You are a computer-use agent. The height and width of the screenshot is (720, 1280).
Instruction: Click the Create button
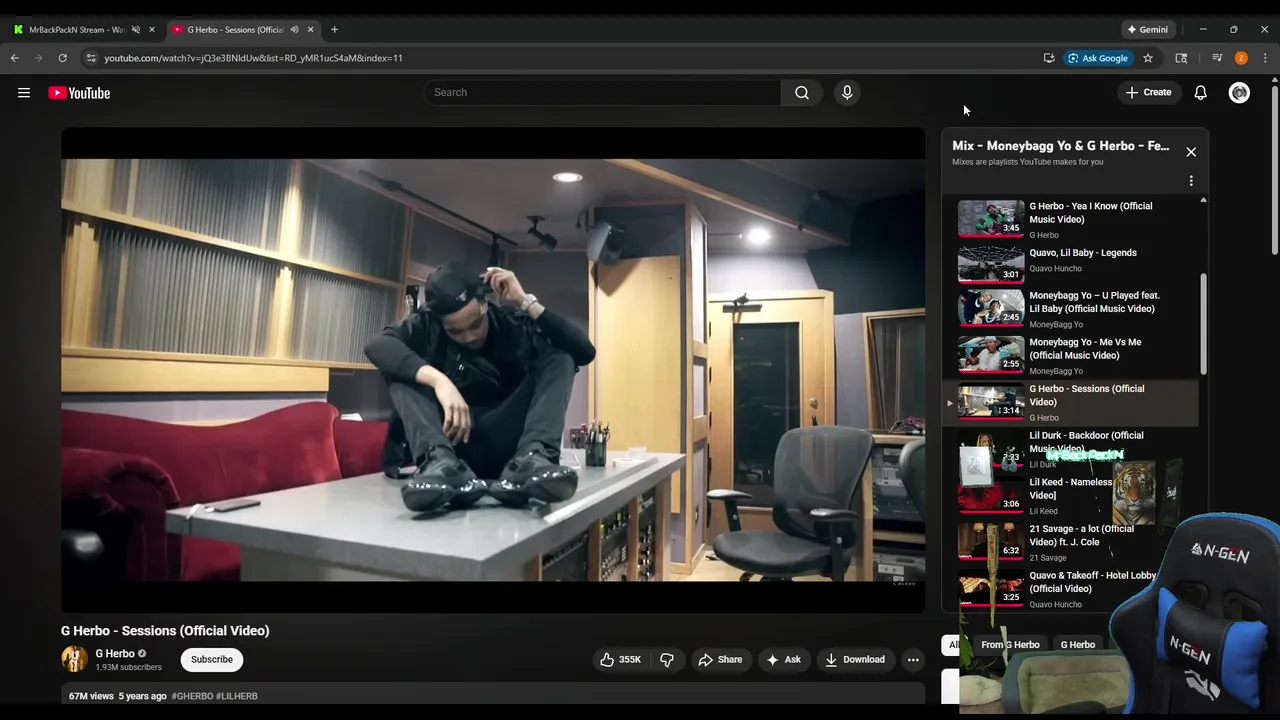tap(1148, 93)
